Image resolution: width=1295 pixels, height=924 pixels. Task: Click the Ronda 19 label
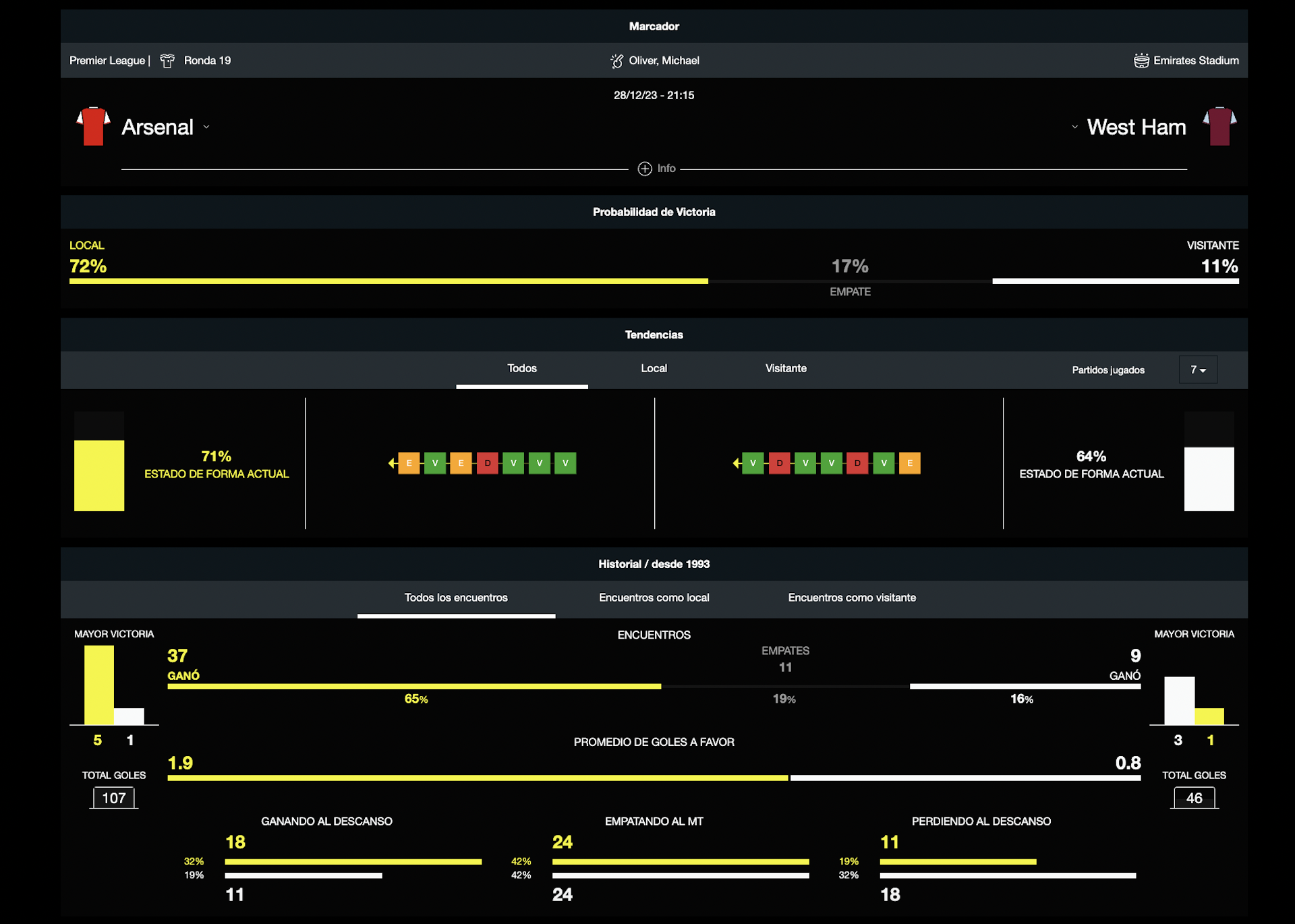207,61
